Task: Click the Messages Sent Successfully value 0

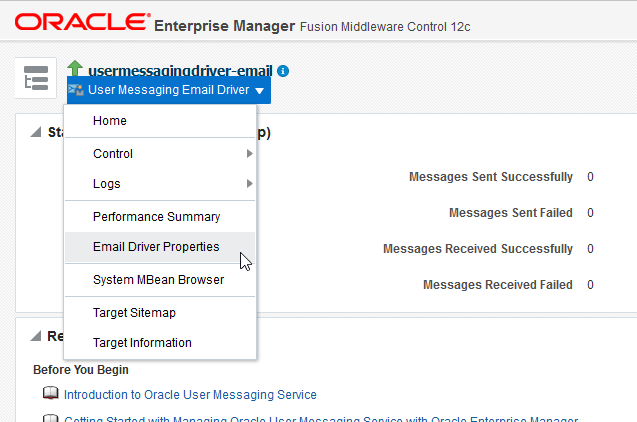Action: click(x=590, y=177)
